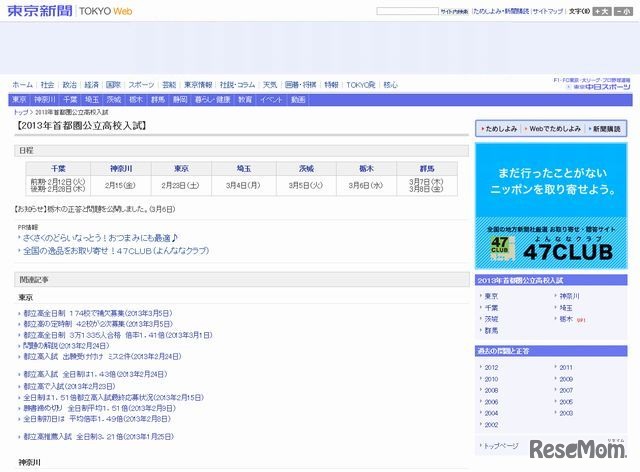Image resolution: width=640 pixels, height=472 pixels.
Task: Click the 47 CLUB logo icon in banner
Action: click(500, 249)
